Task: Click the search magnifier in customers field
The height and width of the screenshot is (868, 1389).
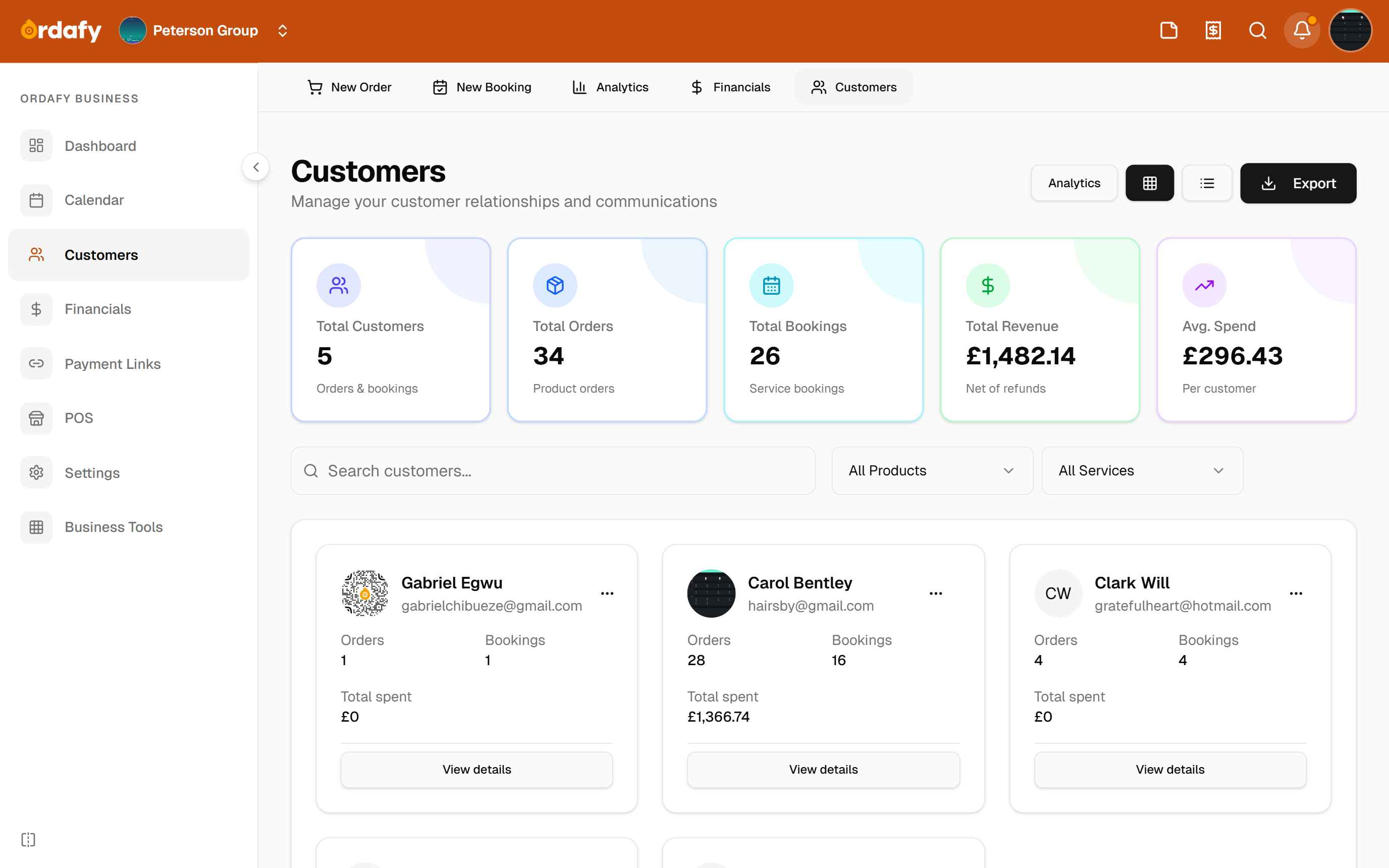Action: [311, 471]
